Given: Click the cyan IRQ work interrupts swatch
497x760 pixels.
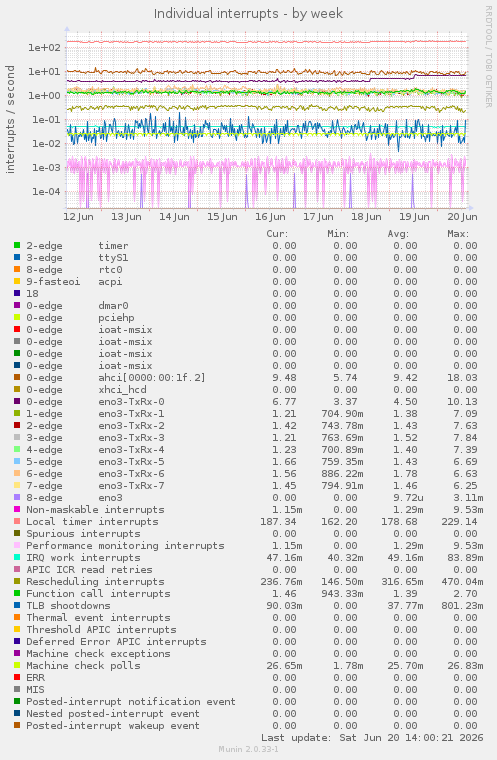Looking at the screenshot, I should point(17,558).
